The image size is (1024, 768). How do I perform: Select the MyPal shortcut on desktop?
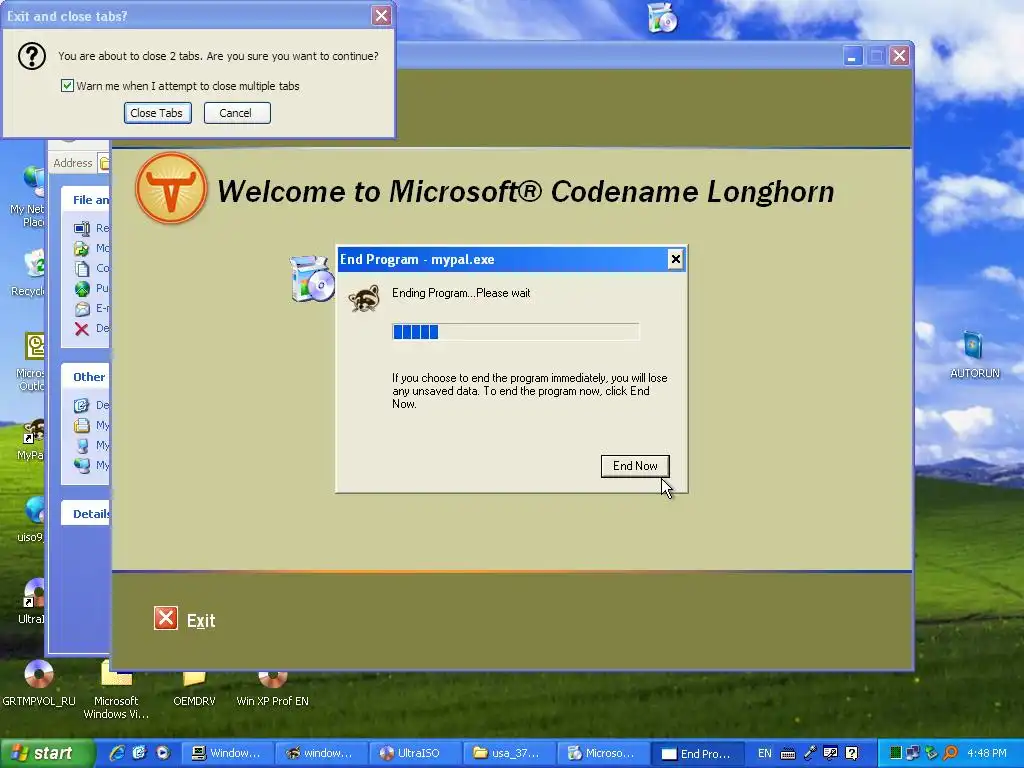(31, 440)
